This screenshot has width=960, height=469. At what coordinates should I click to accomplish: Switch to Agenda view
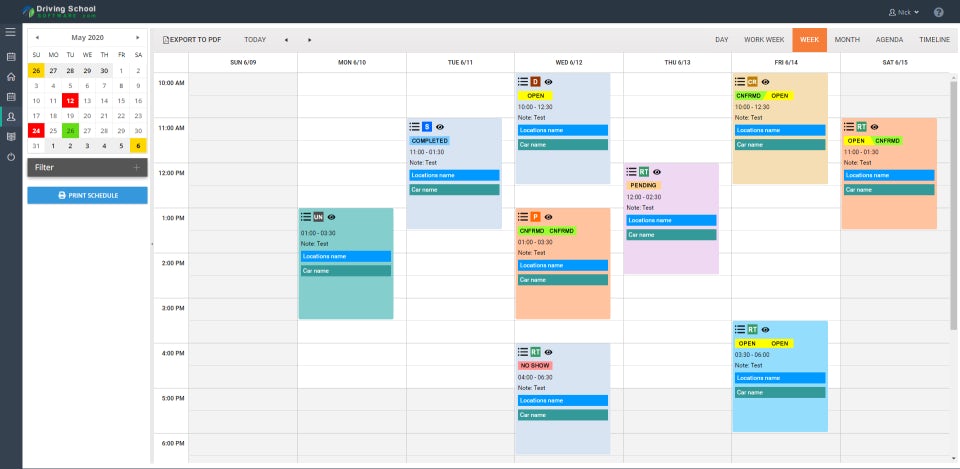click(x=889, y=40)
